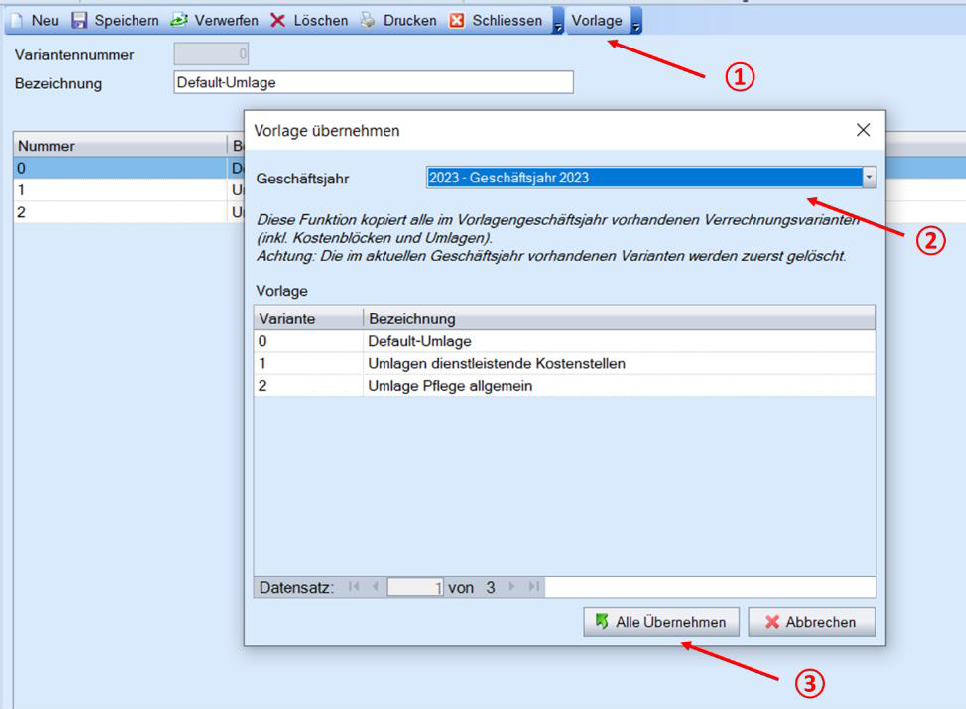Click the Drucken toolbar label
Image resolution: width=966 pixels, height=709 pixels.
[x=410, y=21]
